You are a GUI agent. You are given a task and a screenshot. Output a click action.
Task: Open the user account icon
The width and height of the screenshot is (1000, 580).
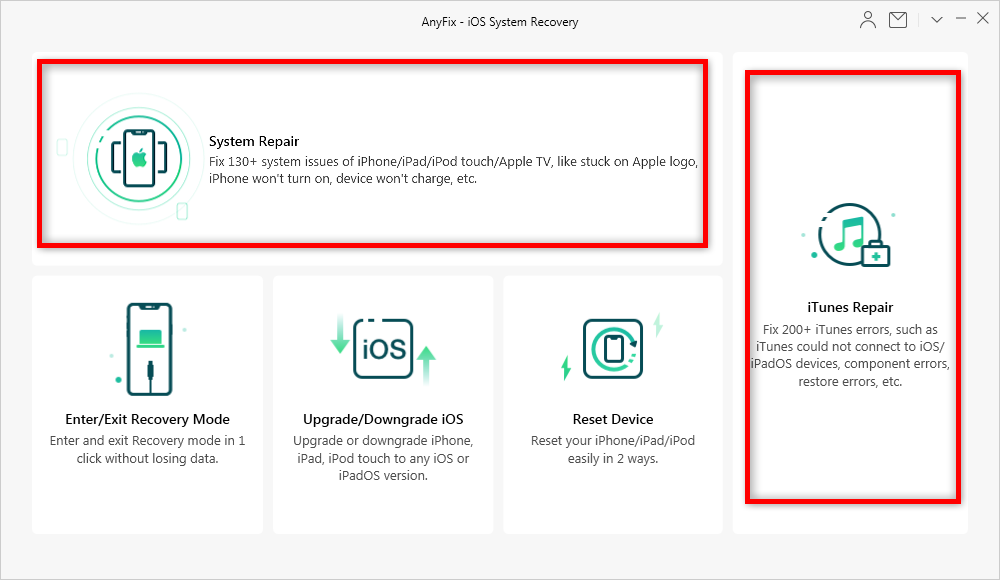click(867, 20)
